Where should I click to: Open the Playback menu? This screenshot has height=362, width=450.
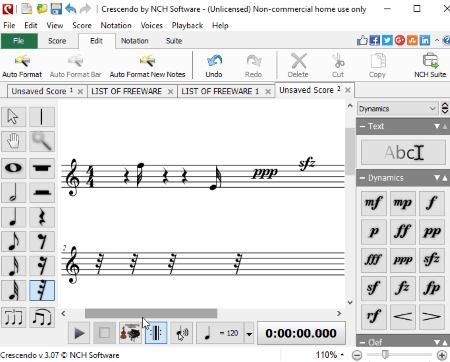tap(187, 25)
